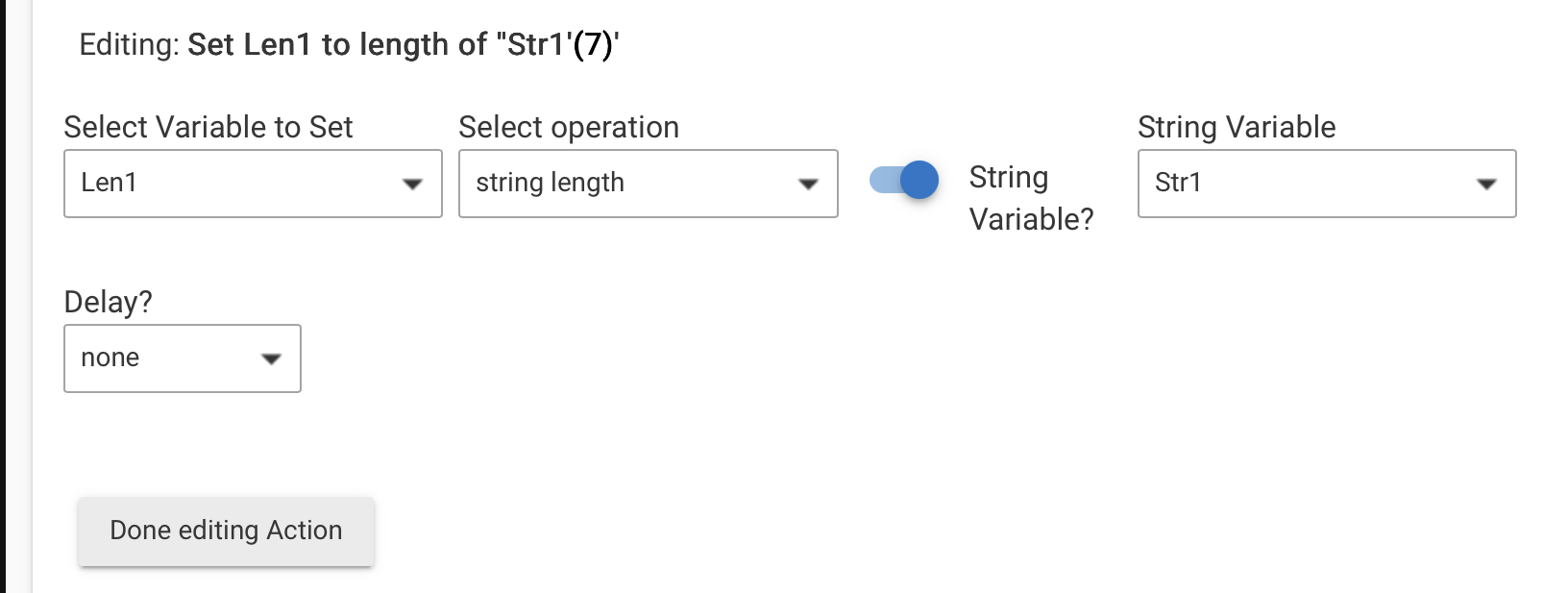The width and height of the screenshot is (1568, 593).
Task: Click the arrow icon on the Str1 dropdown
Action: 1486,184
